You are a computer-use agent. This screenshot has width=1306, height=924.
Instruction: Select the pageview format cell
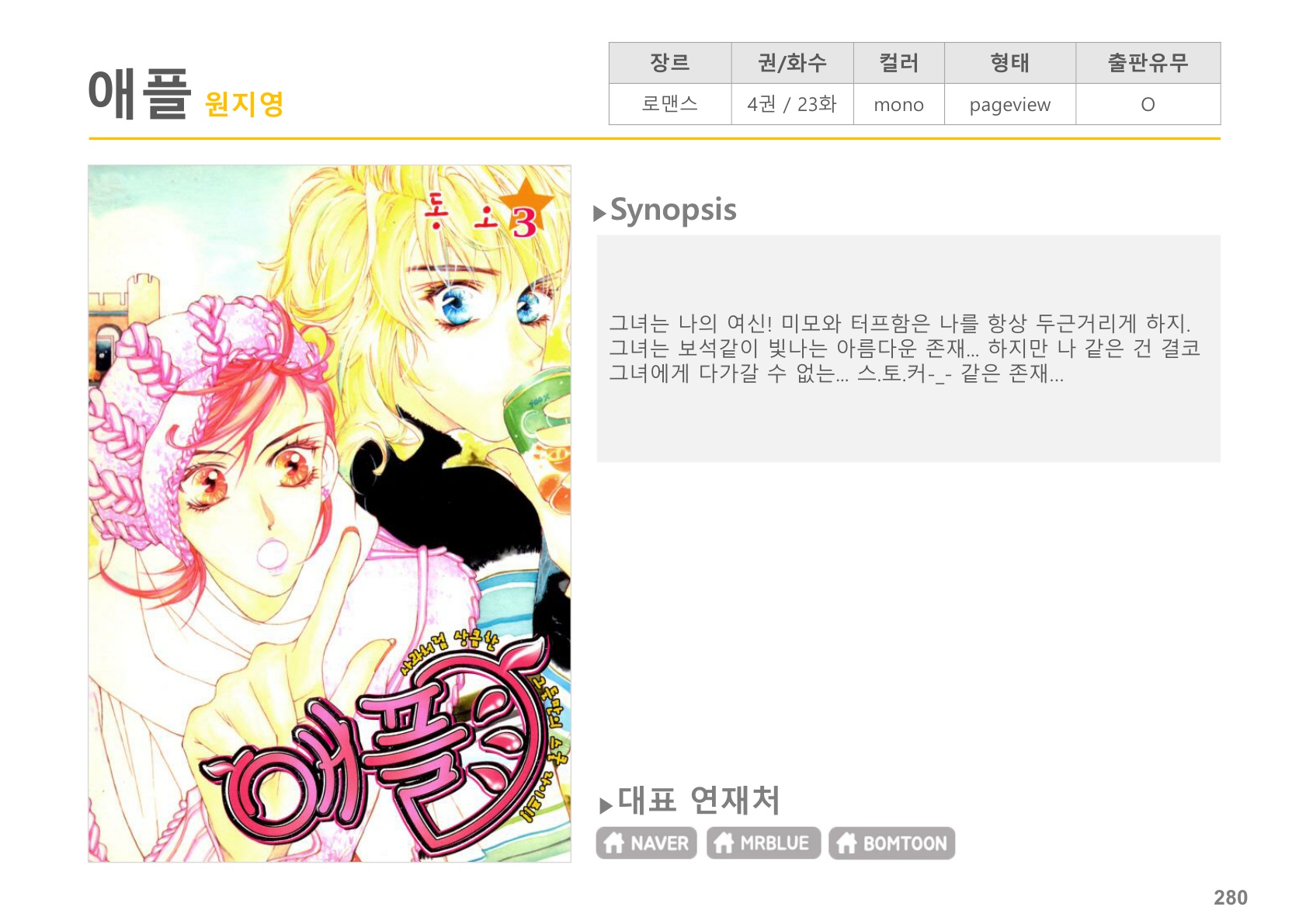coord(1009,104)
